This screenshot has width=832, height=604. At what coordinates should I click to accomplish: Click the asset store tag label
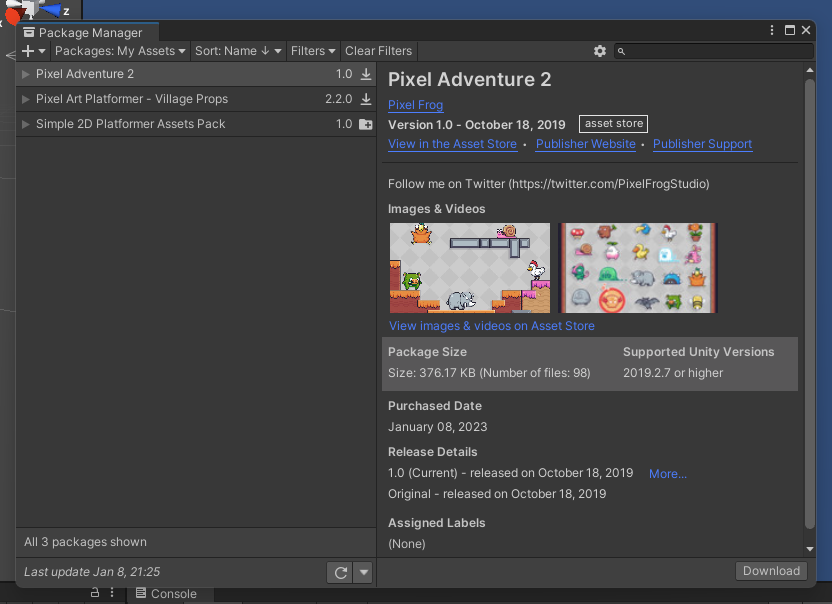(613, 124)
